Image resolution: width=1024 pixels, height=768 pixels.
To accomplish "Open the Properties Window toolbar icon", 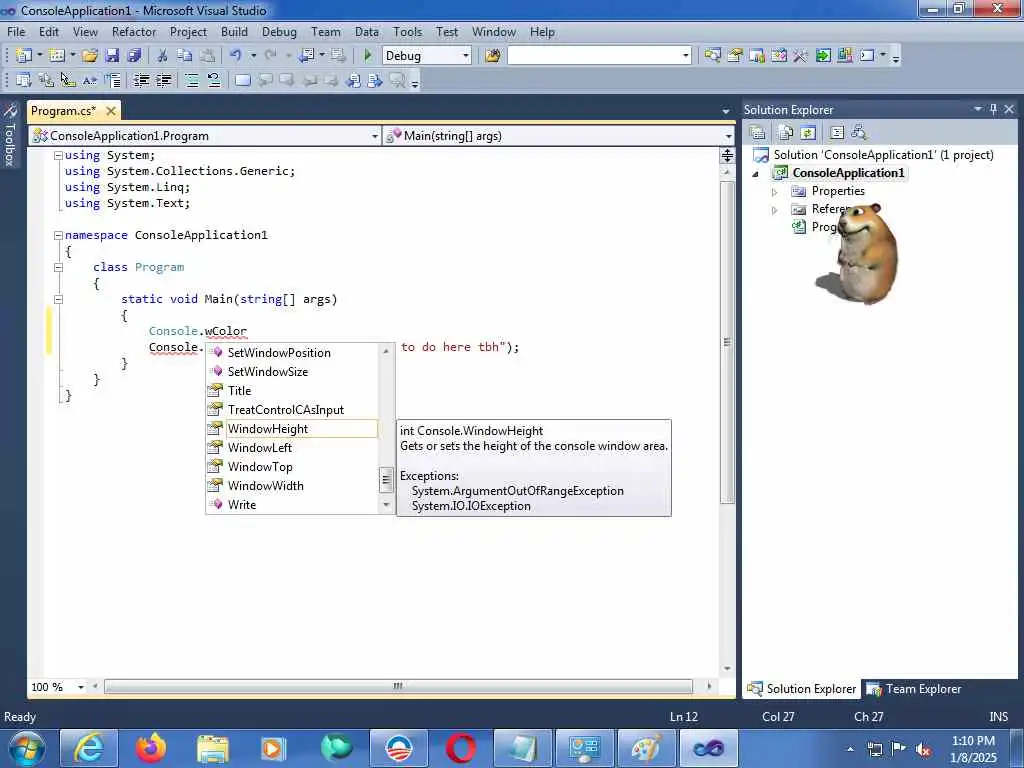I will (735, 56).
